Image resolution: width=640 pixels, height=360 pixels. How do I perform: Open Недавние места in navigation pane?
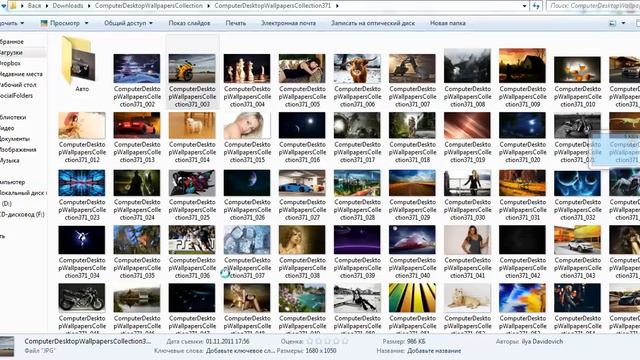click(21, 74)
